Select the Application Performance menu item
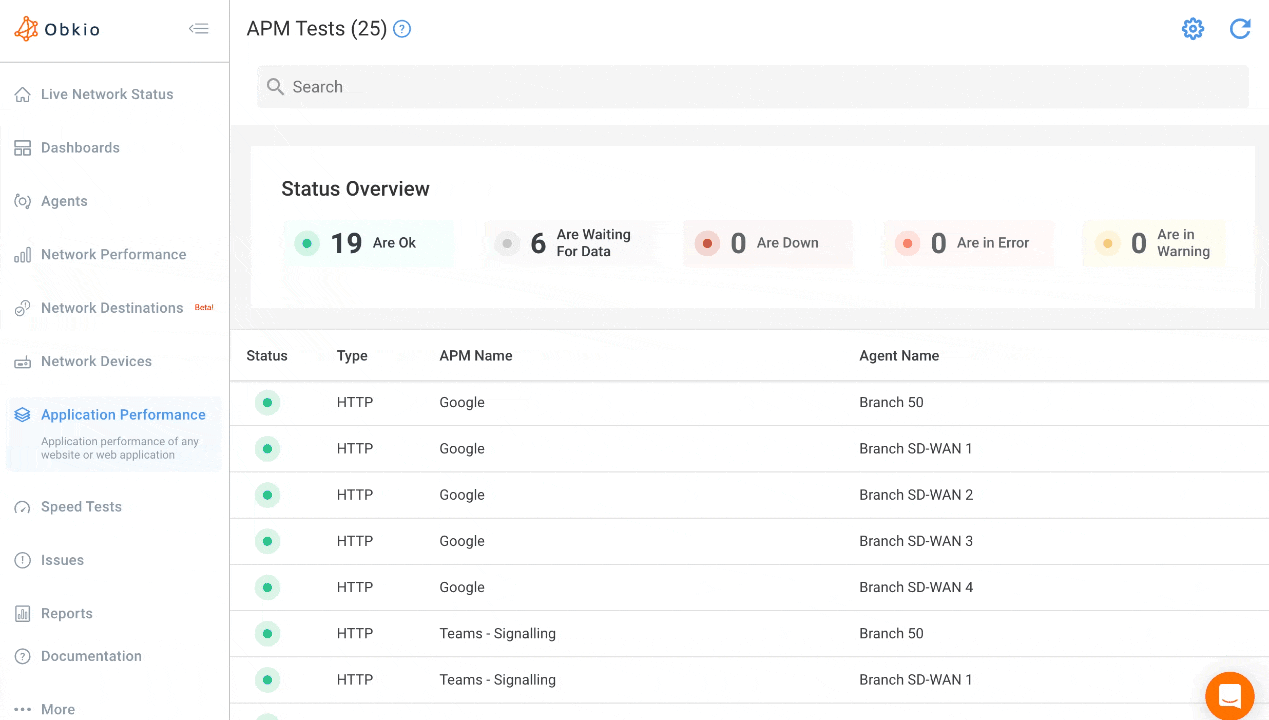 122,414
